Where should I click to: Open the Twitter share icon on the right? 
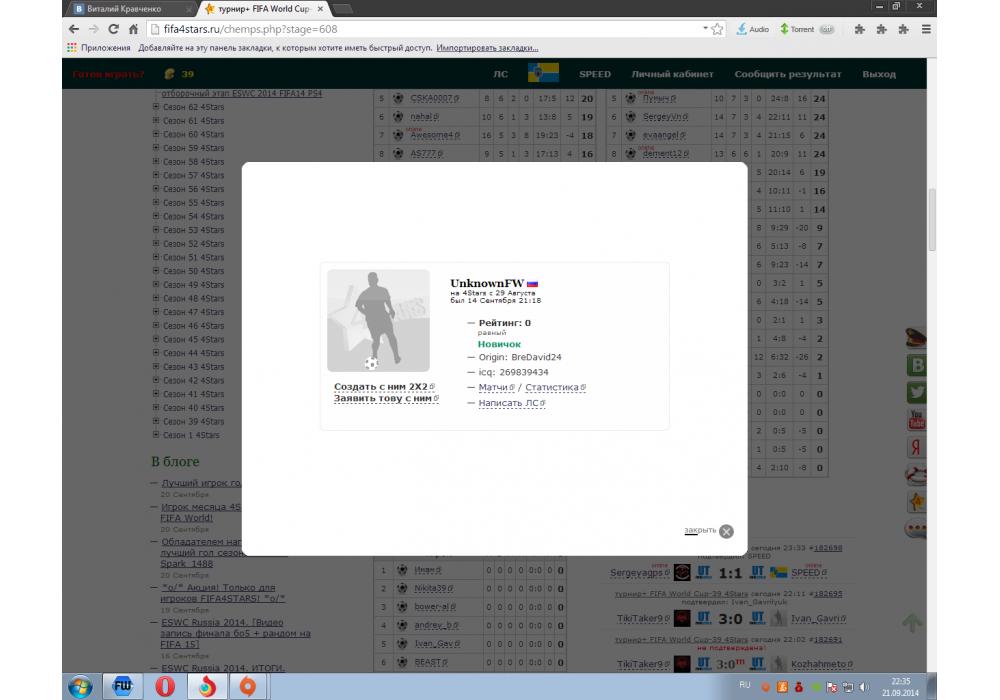click(915, 393)
